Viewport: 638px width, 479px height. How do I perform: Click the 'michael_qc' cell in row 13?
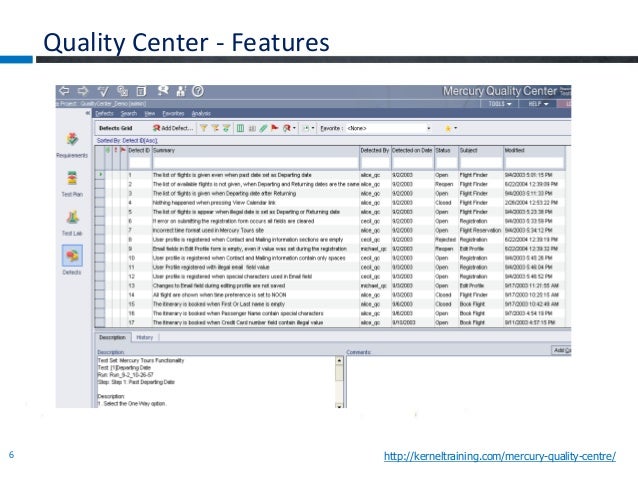pos(374,286)
